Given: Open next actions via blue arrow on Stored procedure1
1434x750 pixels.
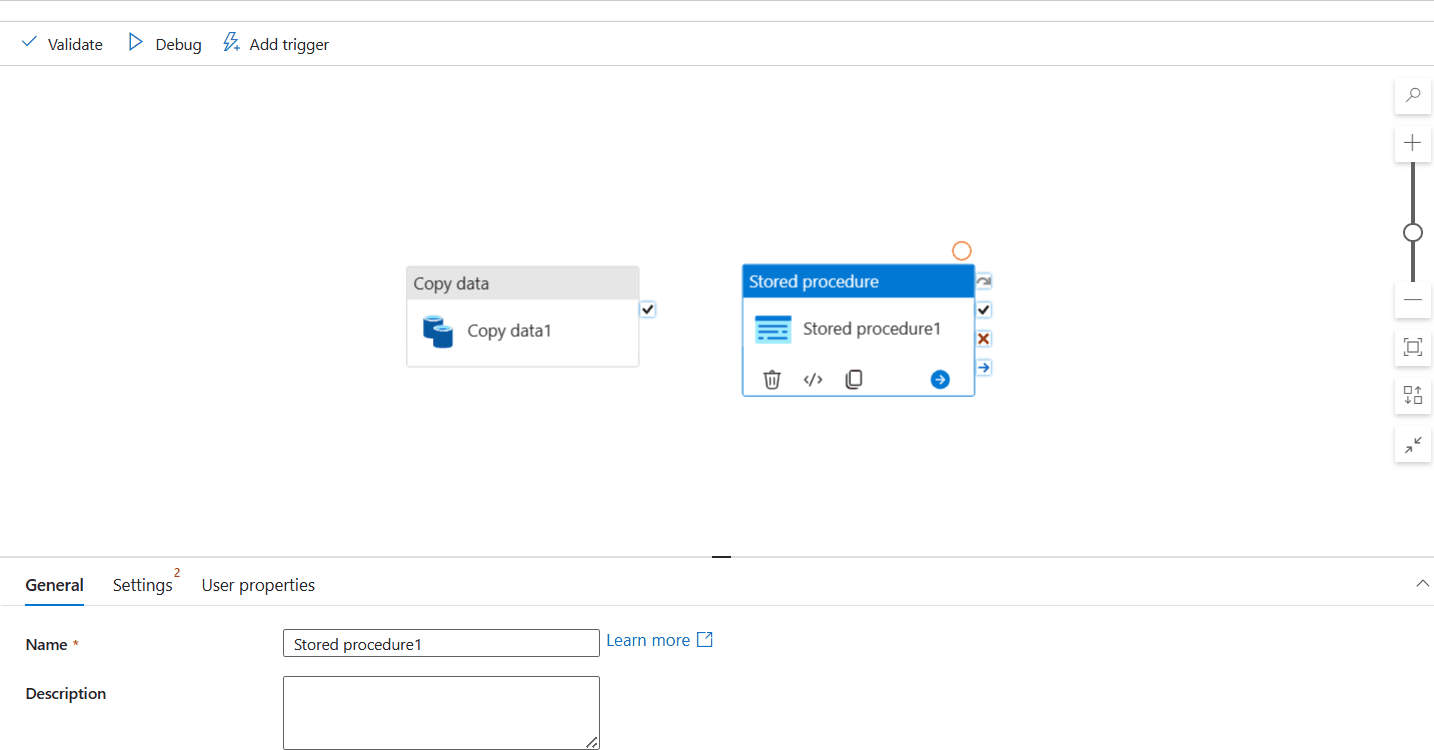Looking at the screenshot, I should tap(939, 379).
